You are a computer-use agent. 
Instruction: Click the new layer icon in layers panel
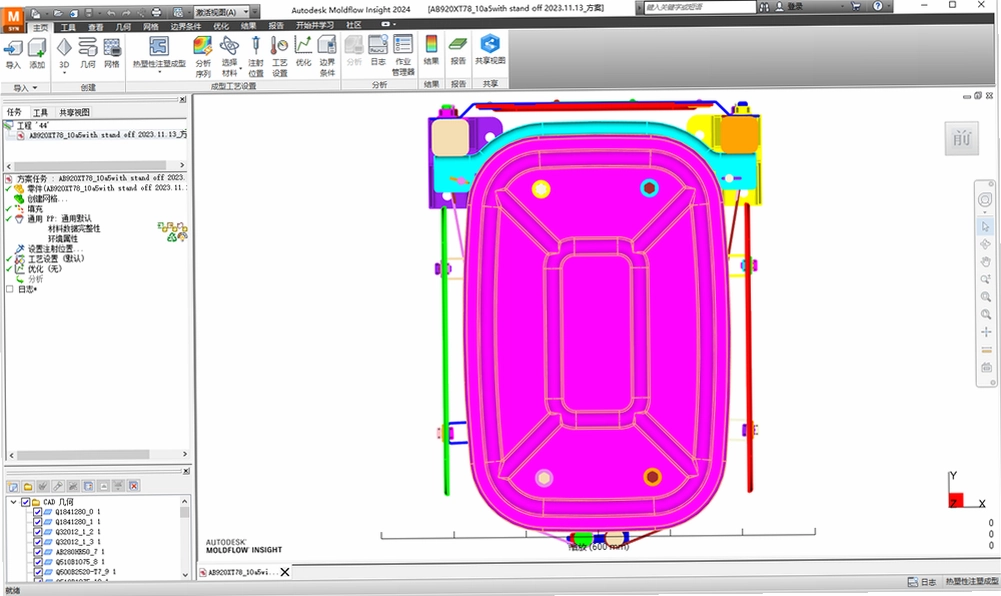pyautogui.click(x=13, y=486)
